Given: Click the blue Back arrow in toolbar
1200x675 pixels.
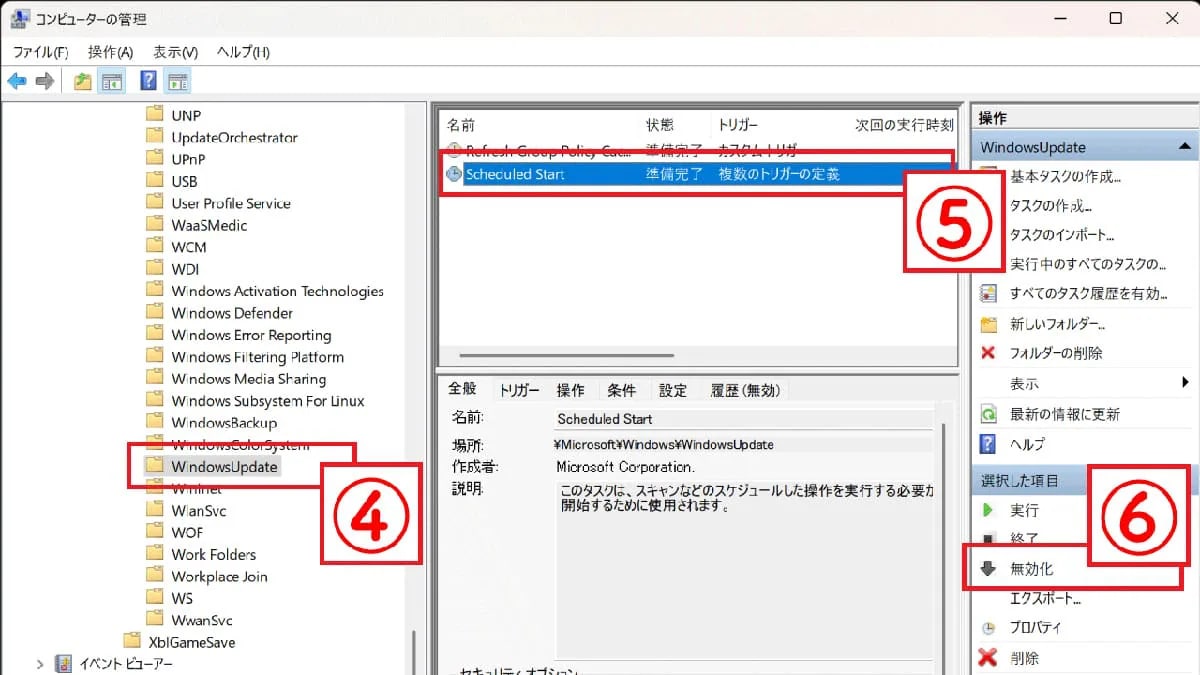Looking at the screenshot, I should pyautogui.click(x=17, y=82).
